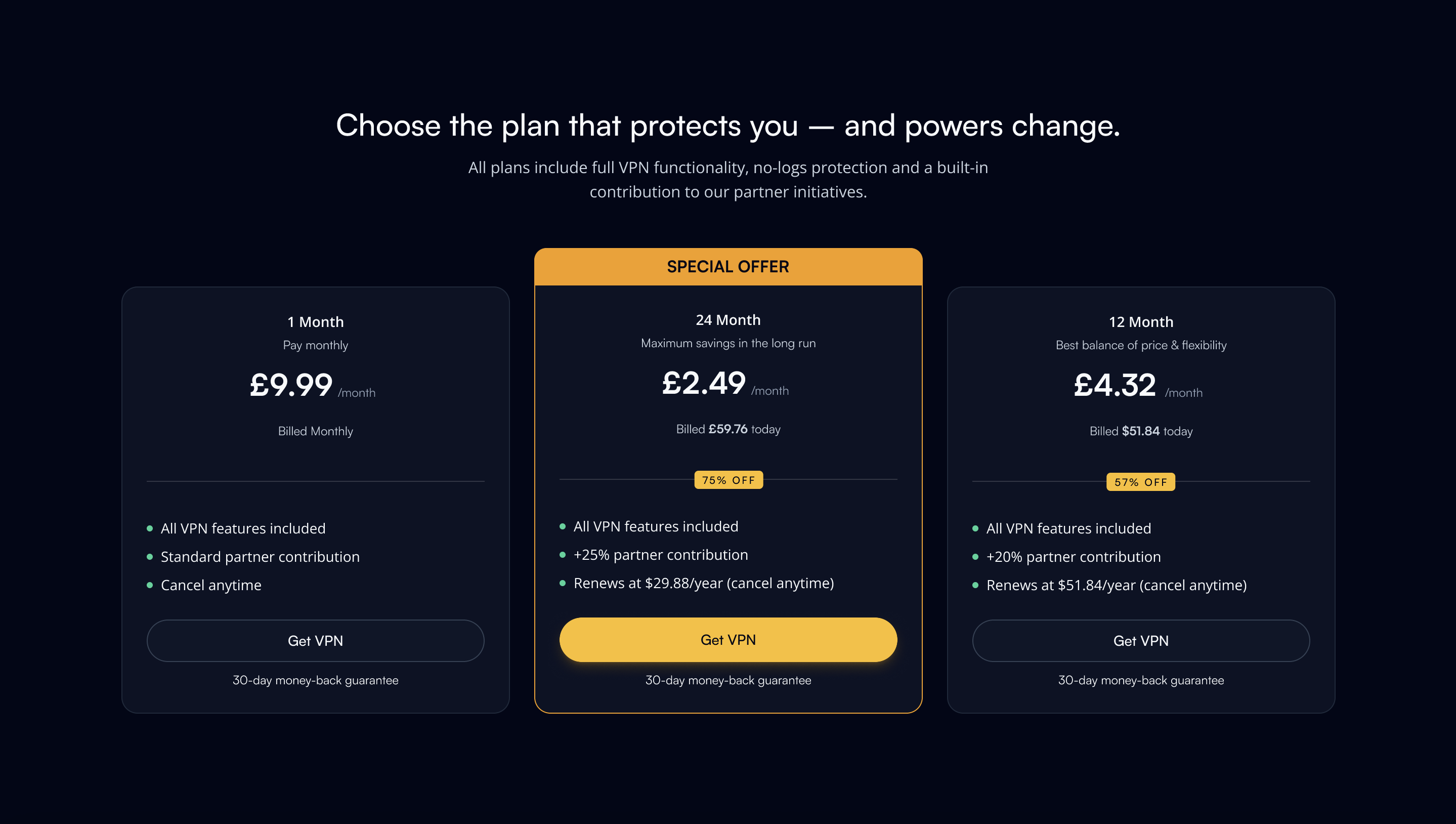The width and height of the screenshot is (1456, 824).
Task: Click the Get VPN button on the 12 Month plan
Action: 1141,640
